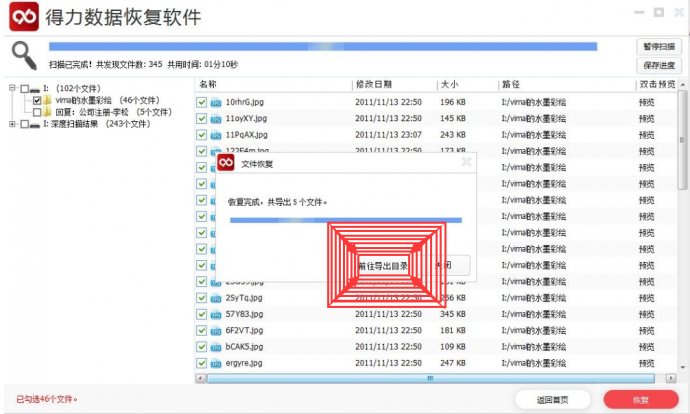Screen dimensions: 690x414
Task: Click the drive icon of I: (102个文件)
Action: click(35, 89)
